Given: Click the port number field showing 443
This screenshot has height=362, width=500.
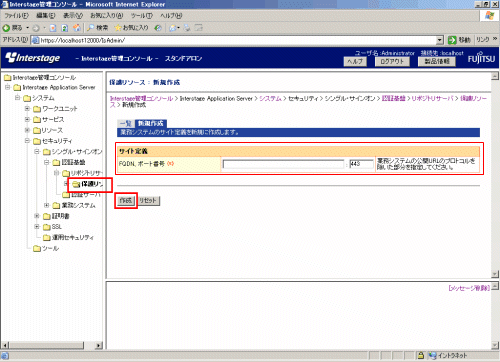Looking at the screenshot, I should click(361, 164).
